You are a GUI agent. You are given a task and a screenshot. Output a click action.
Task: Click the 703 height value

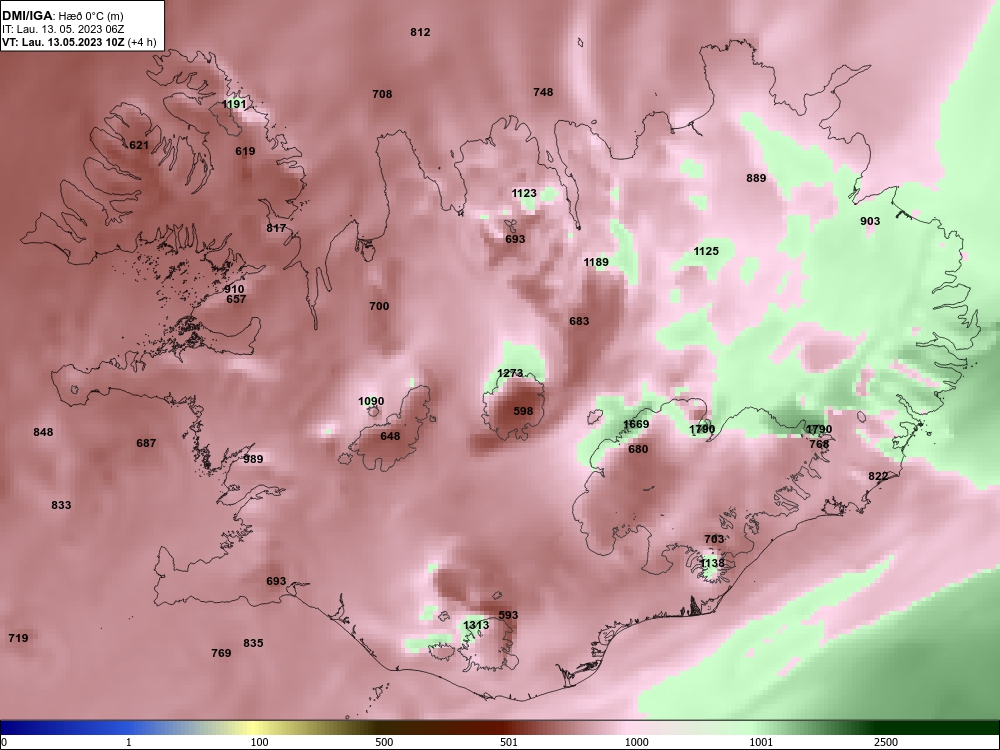(714, 539)
